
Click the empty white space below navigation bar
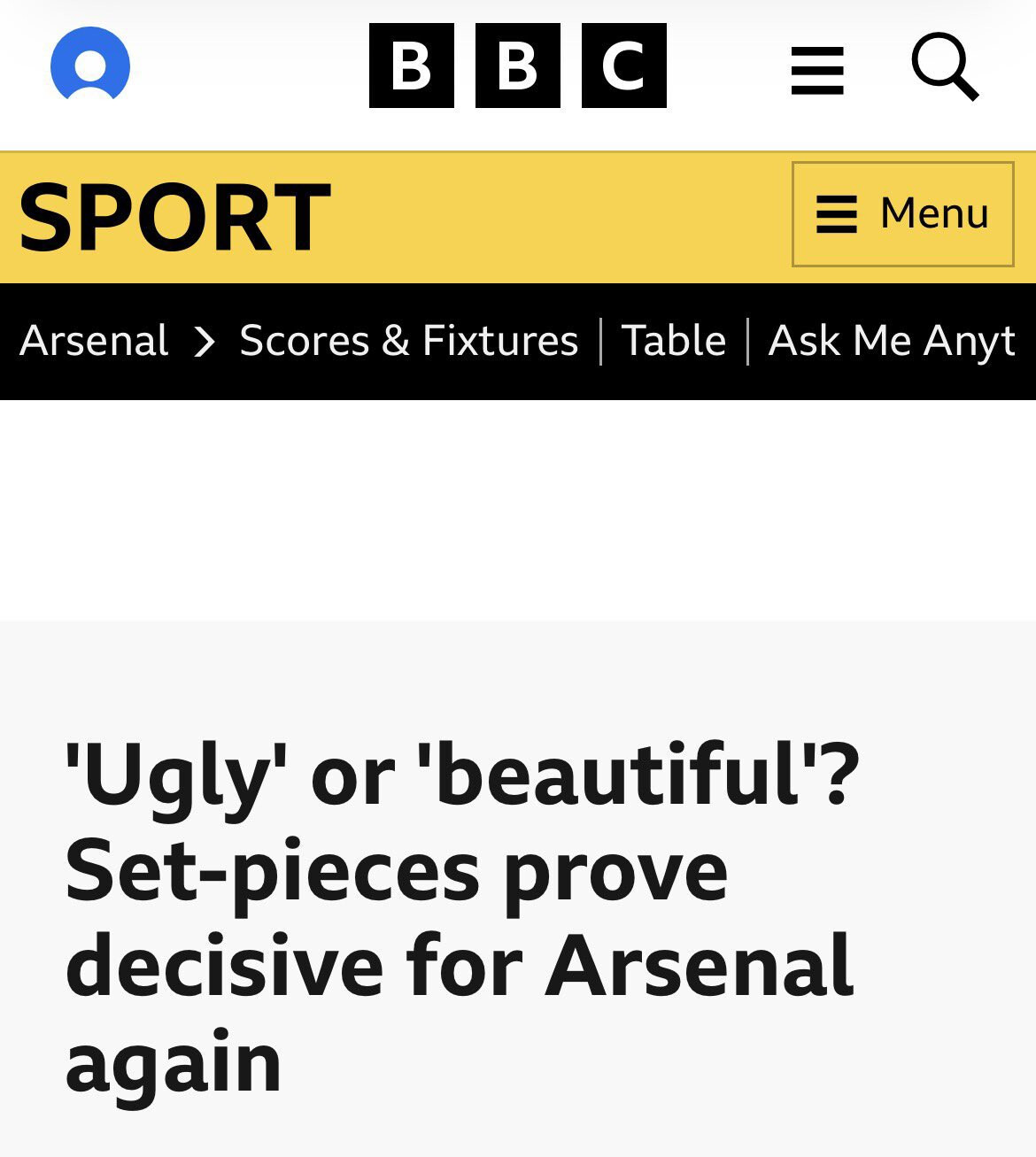517,510
